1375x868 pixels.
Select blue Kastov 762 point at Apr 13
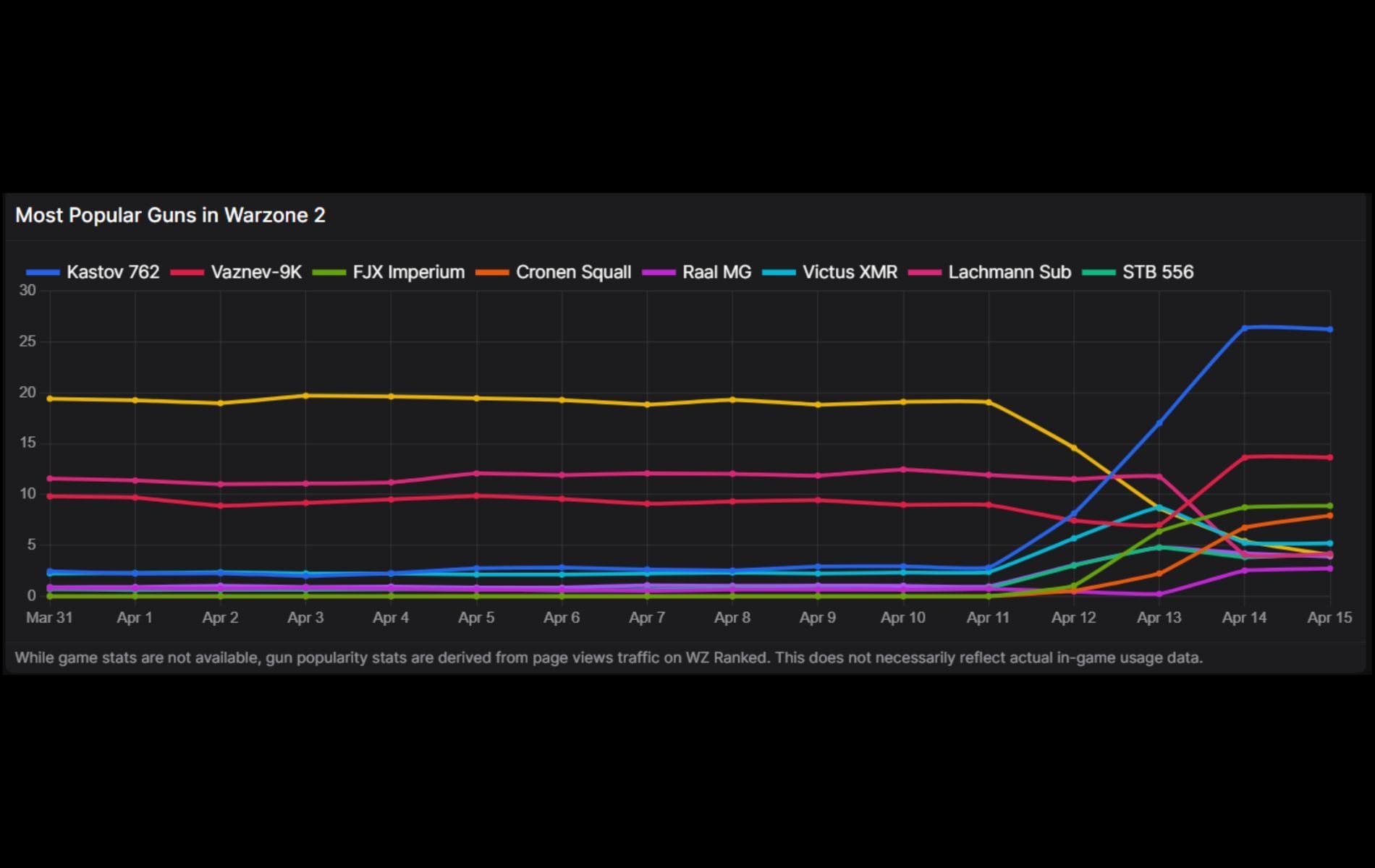pos(1159,423)
